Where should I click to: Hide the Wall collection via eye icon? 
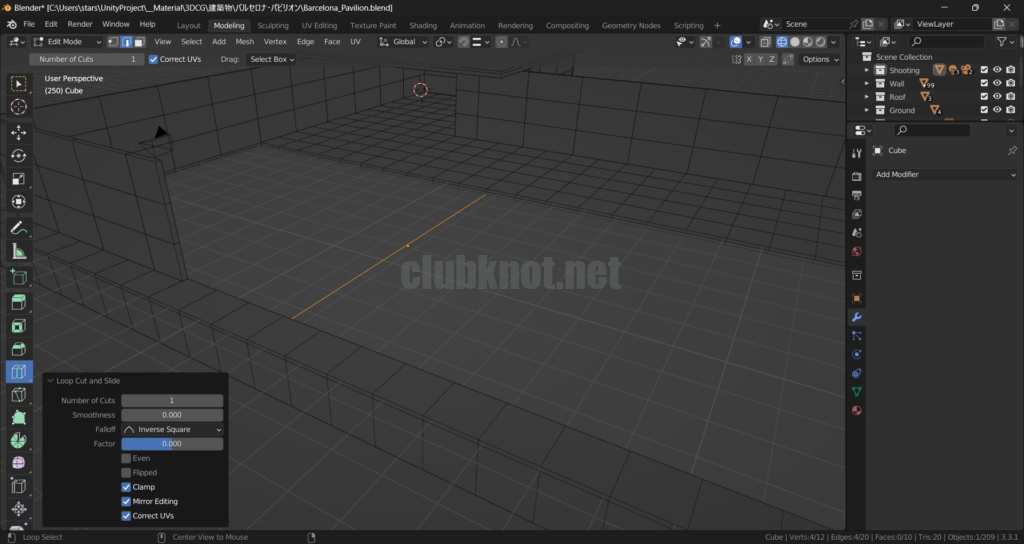pyautogui.click(x=997, y=84)
